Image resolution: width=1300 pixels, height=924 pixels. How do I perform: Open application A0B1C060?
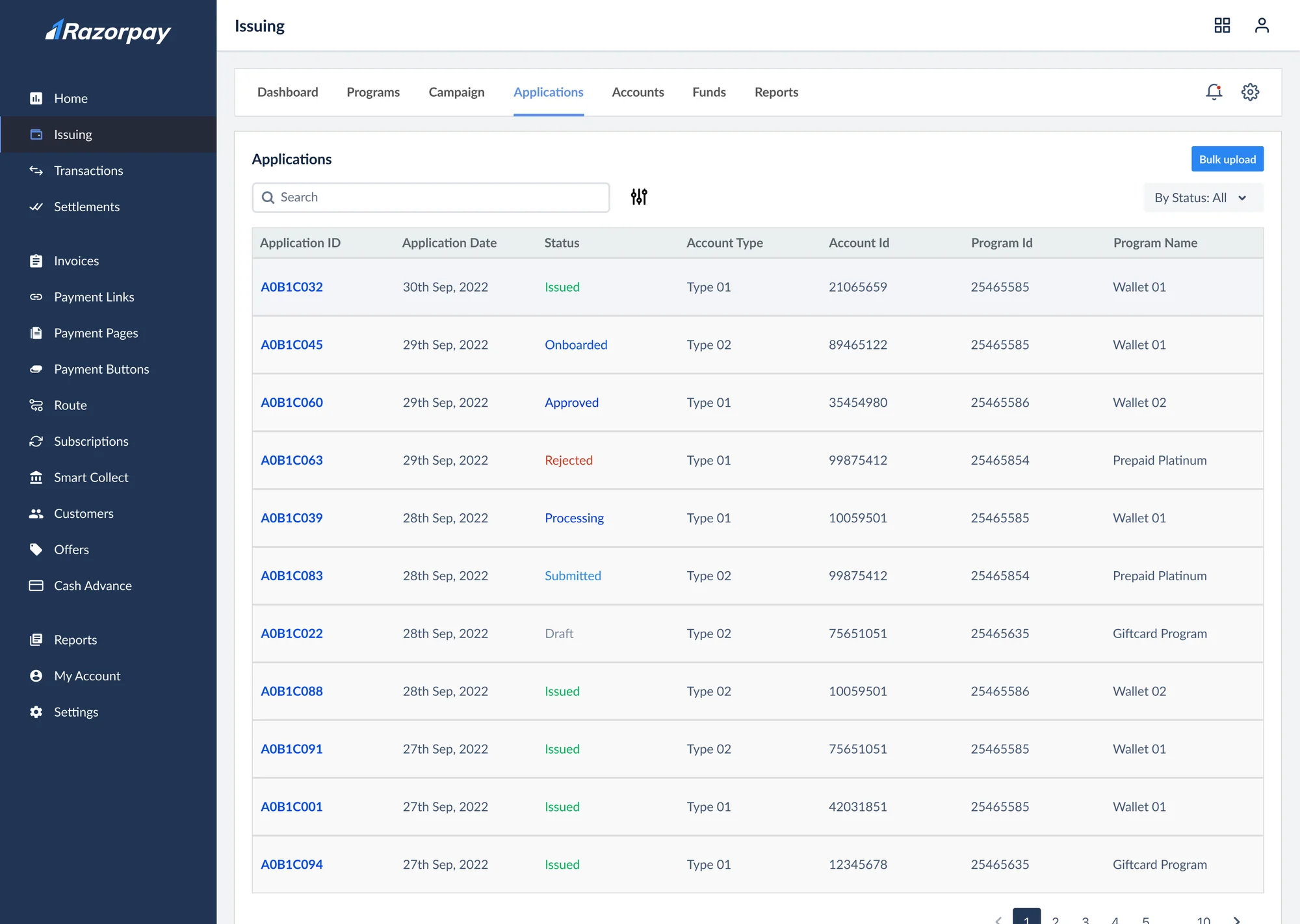coord(291,402)
